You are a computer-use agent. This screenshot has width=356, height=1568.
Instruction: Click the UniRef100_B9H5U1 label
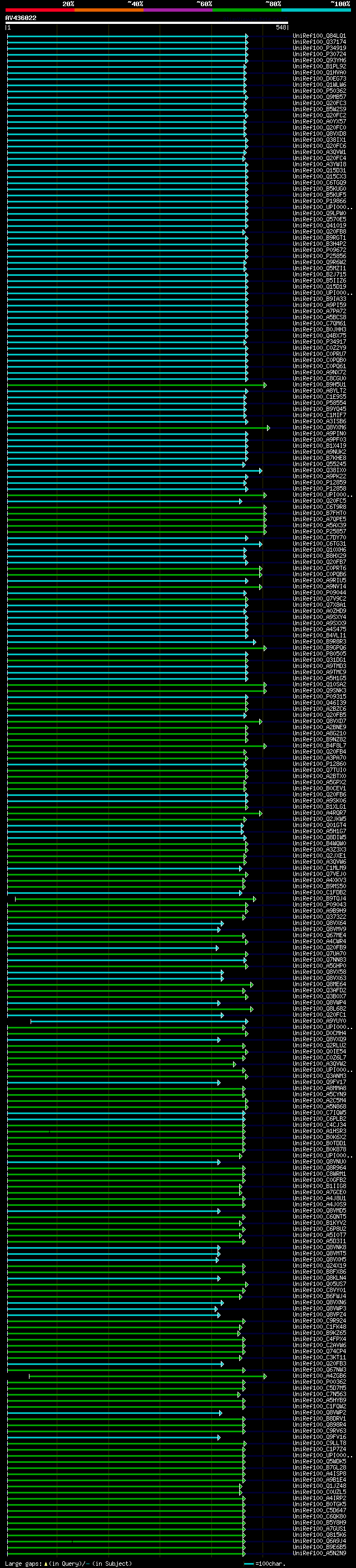(x=319, y=385)
